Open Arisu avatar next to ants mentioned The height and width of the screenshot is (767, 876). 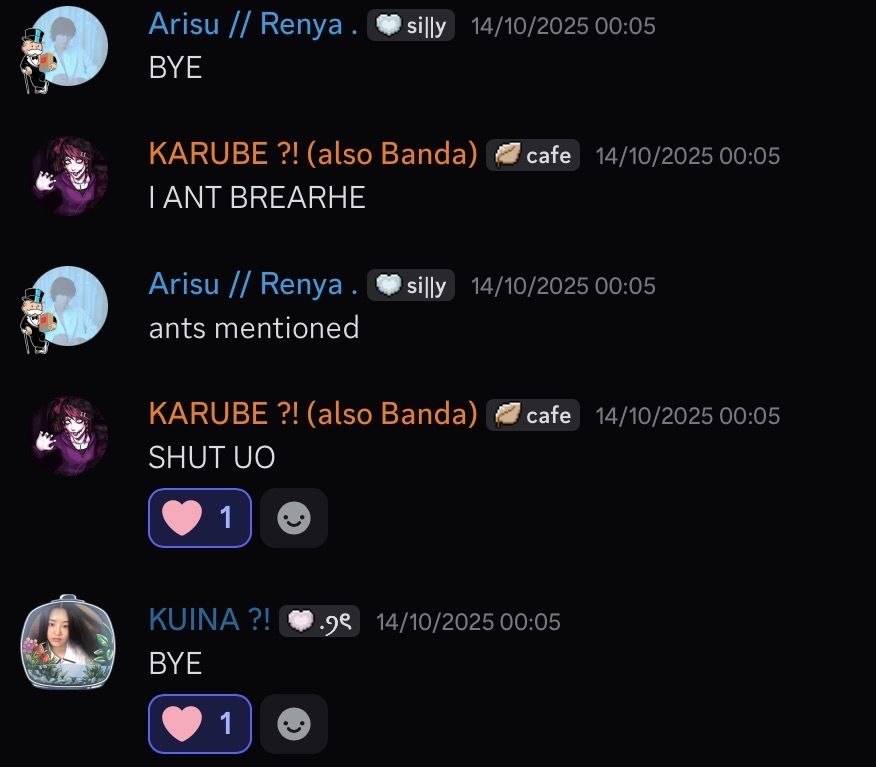(67, 308)
